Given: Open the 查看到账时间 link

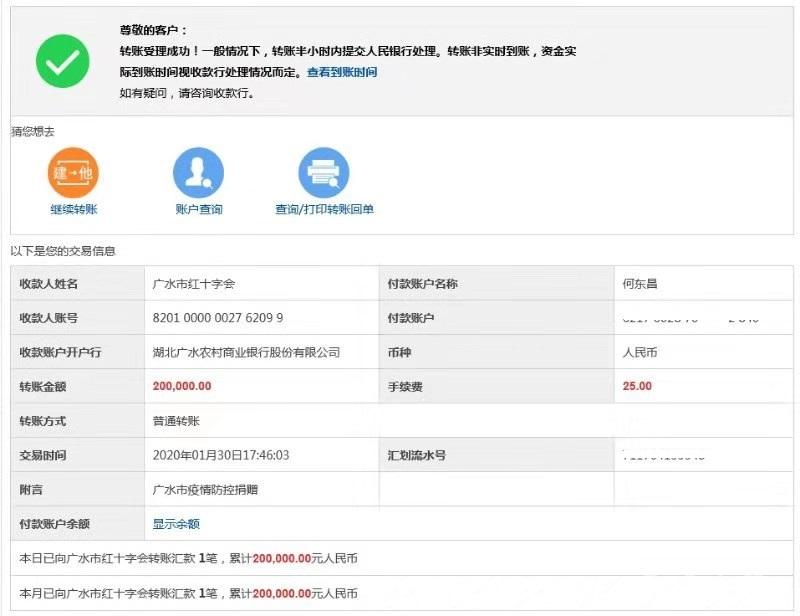Looking at the screenshot, I should click(x=342, y=73).
